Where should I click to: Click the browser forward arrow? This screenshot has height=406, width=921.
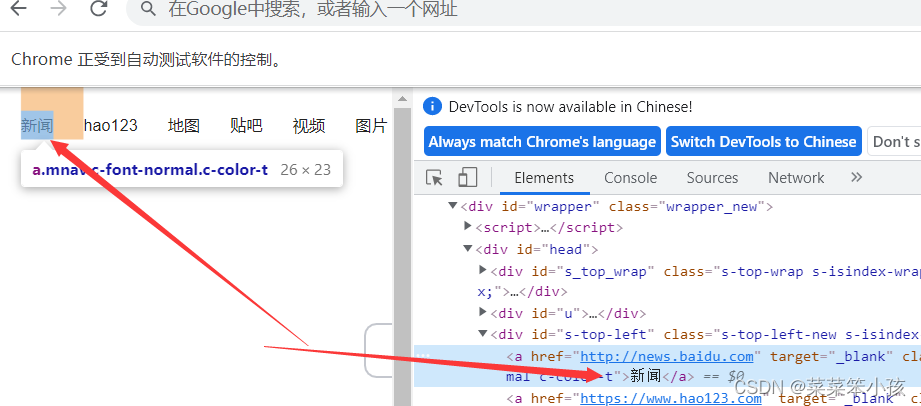59,8
